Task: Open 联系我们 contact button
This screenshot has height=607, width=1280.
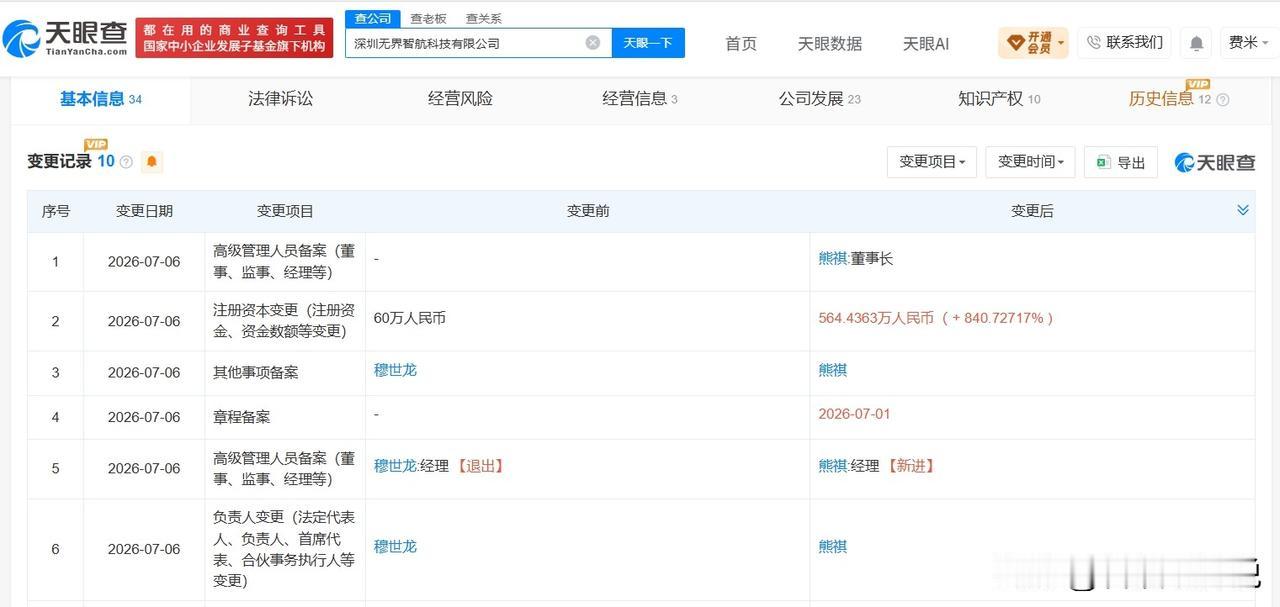Action: click(x=1124, y=43)
